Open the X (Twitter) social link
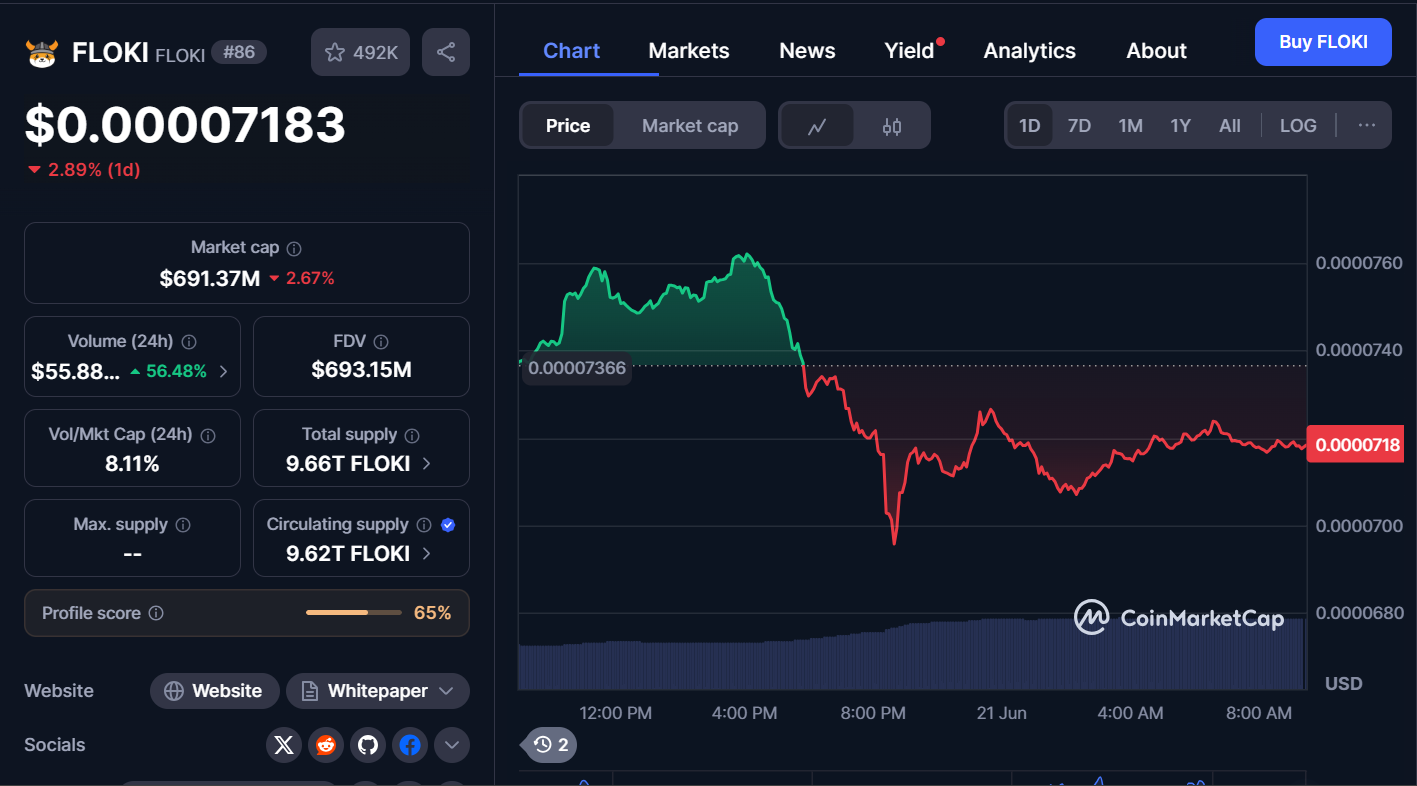Screen dimensions: 1417x786 tap(284, 745)
